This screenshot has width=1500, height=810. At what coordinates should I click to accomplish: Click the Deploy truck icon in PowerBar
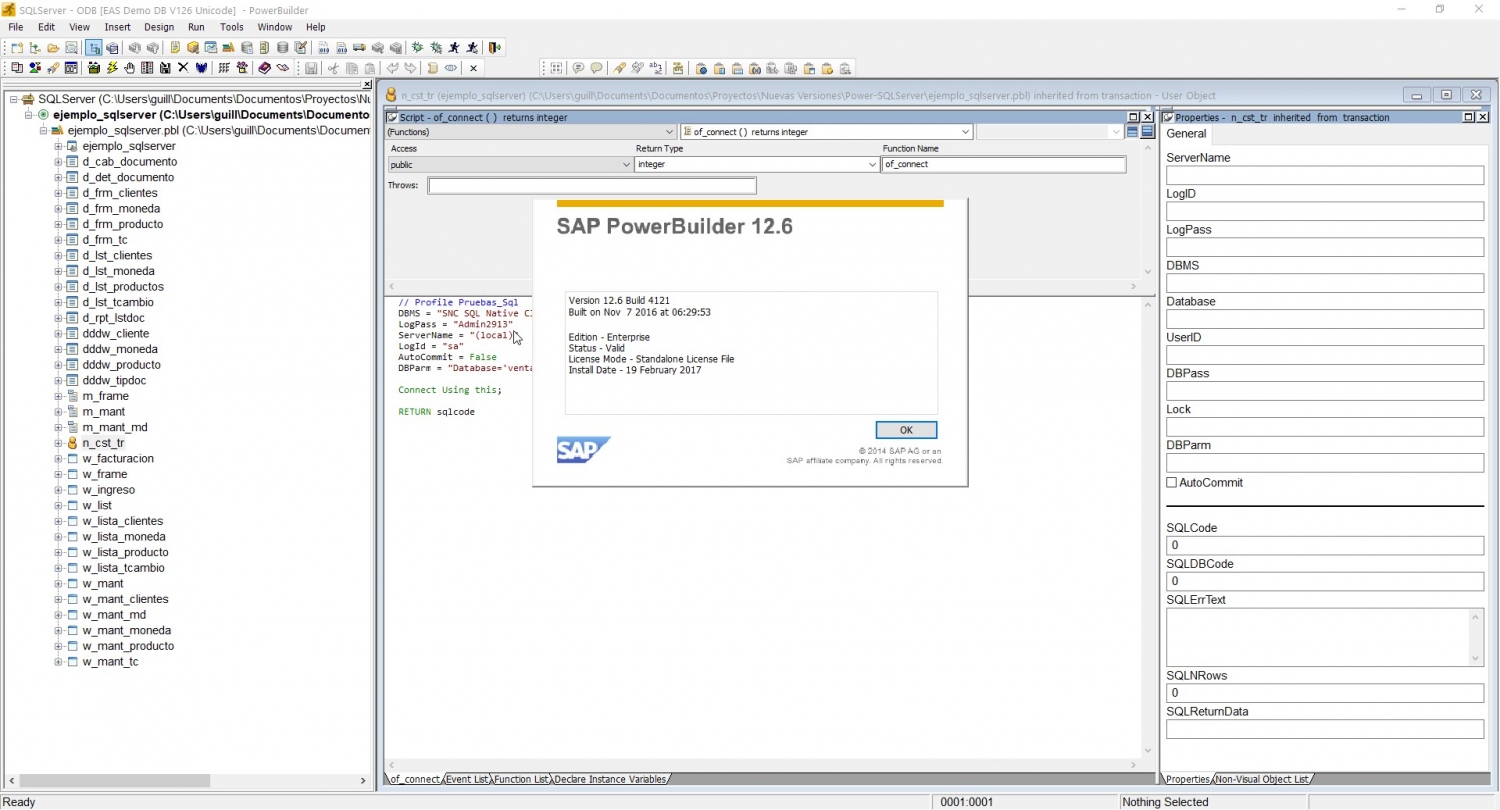click(x=359, y=48)
